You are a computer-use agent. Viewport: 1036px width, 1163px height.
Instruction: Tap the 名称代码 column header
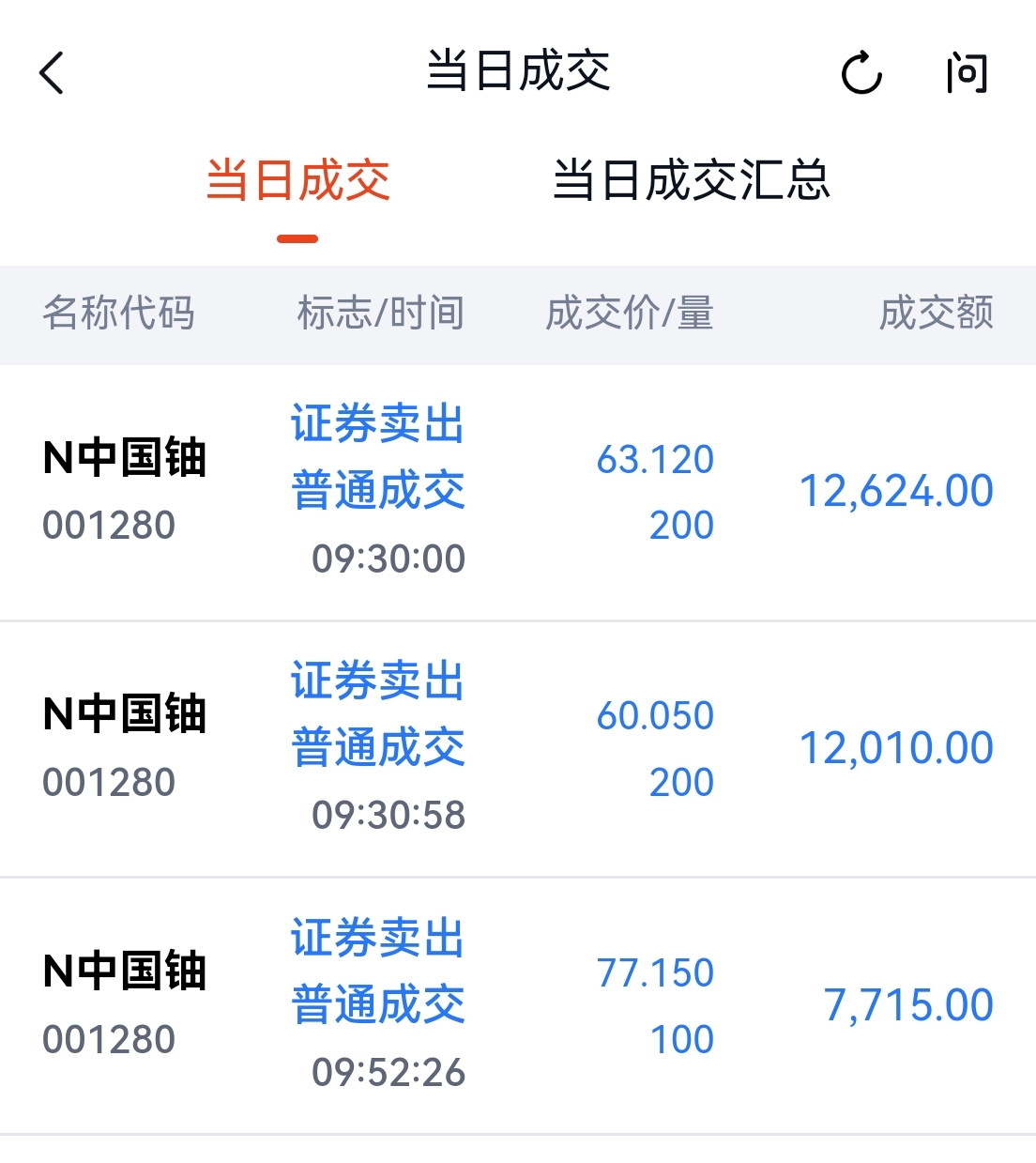119,314
